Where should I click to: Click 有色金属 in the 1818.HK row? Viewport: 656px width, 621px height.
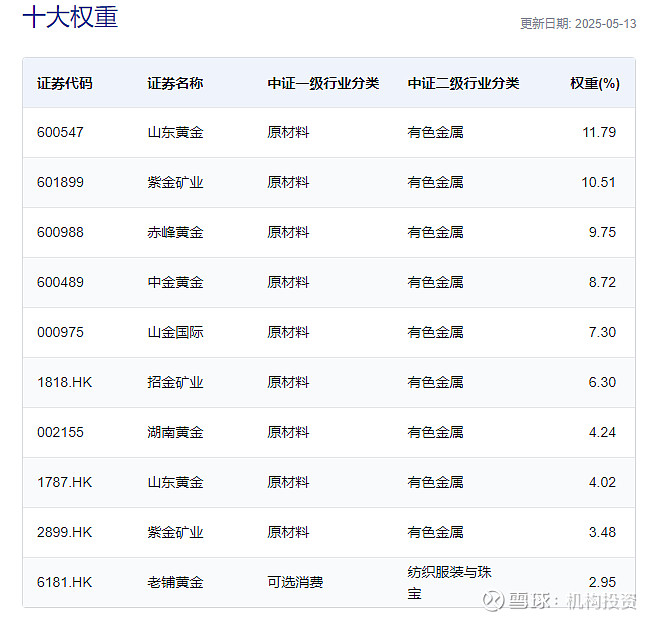tap(436, 382)
